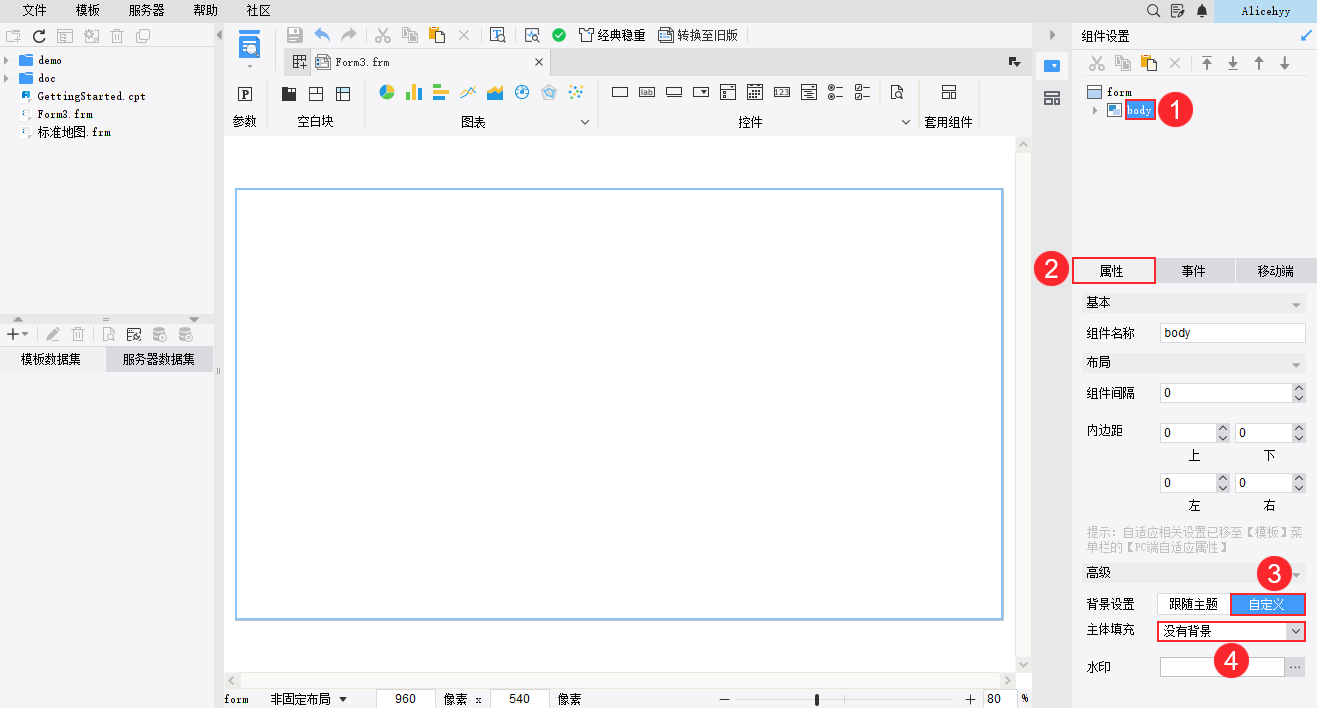
Task: Click the gauge chart icon
Action: (x=521, y=92)
